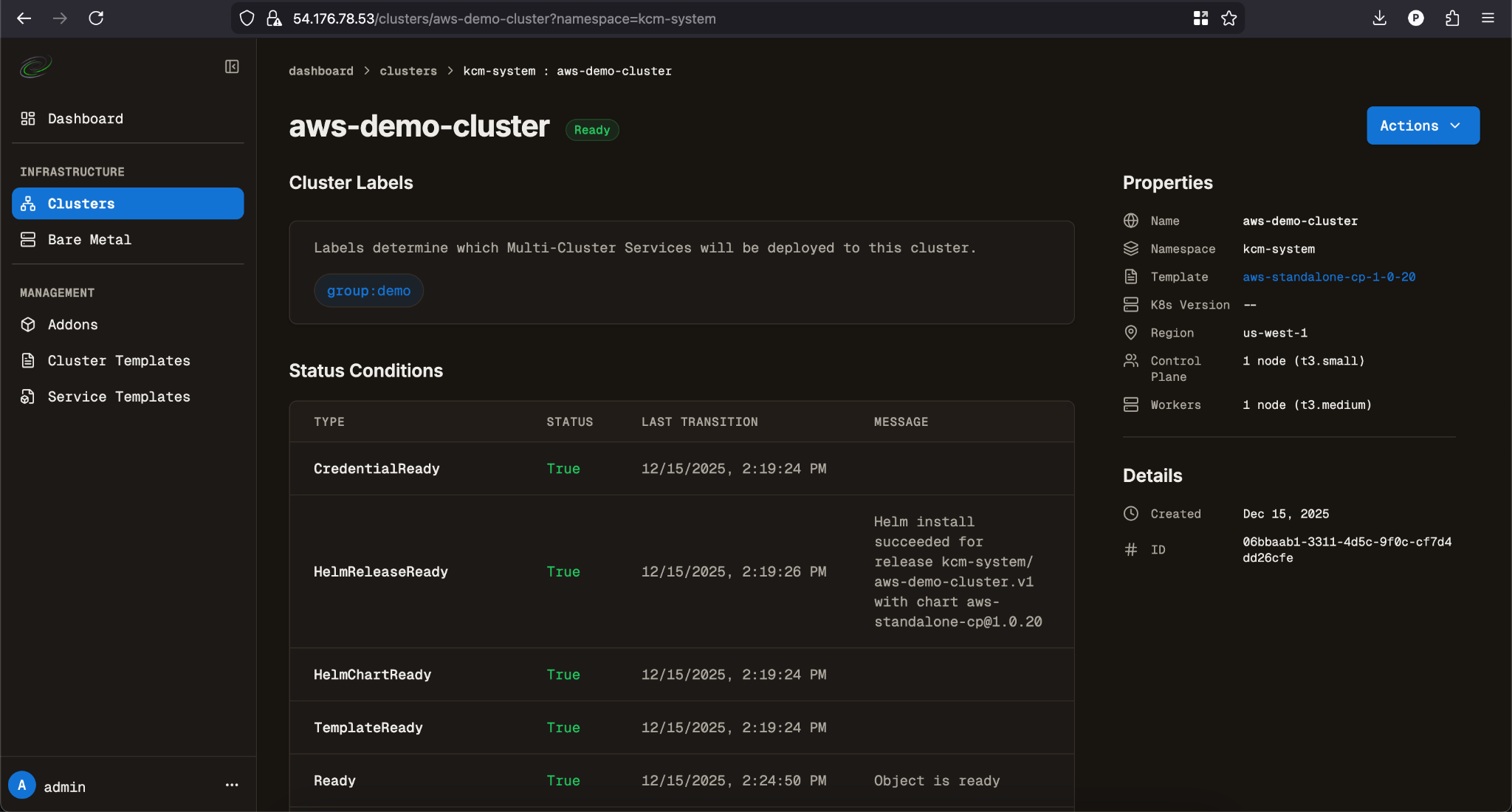Bookmark page with star icon
Image resolution: width=1512 pixels, height=812 pixels.
tap(1228, 18)
